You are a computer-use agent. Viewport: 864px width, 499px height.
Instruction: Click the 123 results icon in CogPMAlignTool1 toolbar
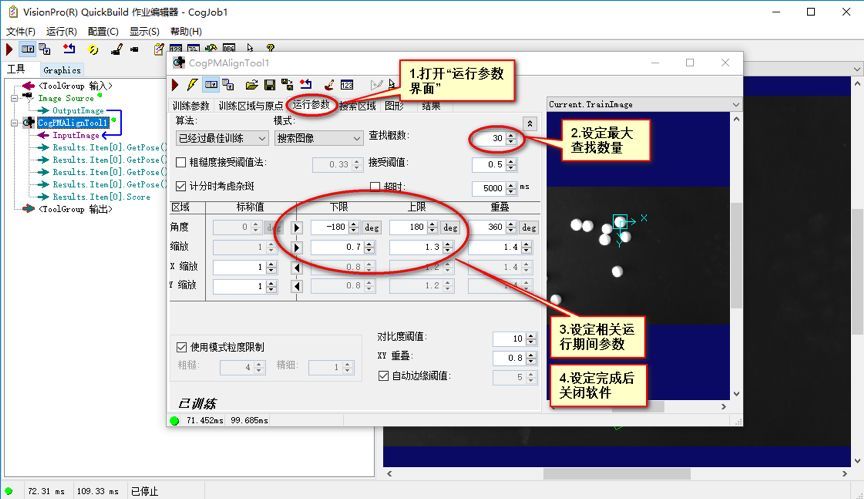point(347,85)
